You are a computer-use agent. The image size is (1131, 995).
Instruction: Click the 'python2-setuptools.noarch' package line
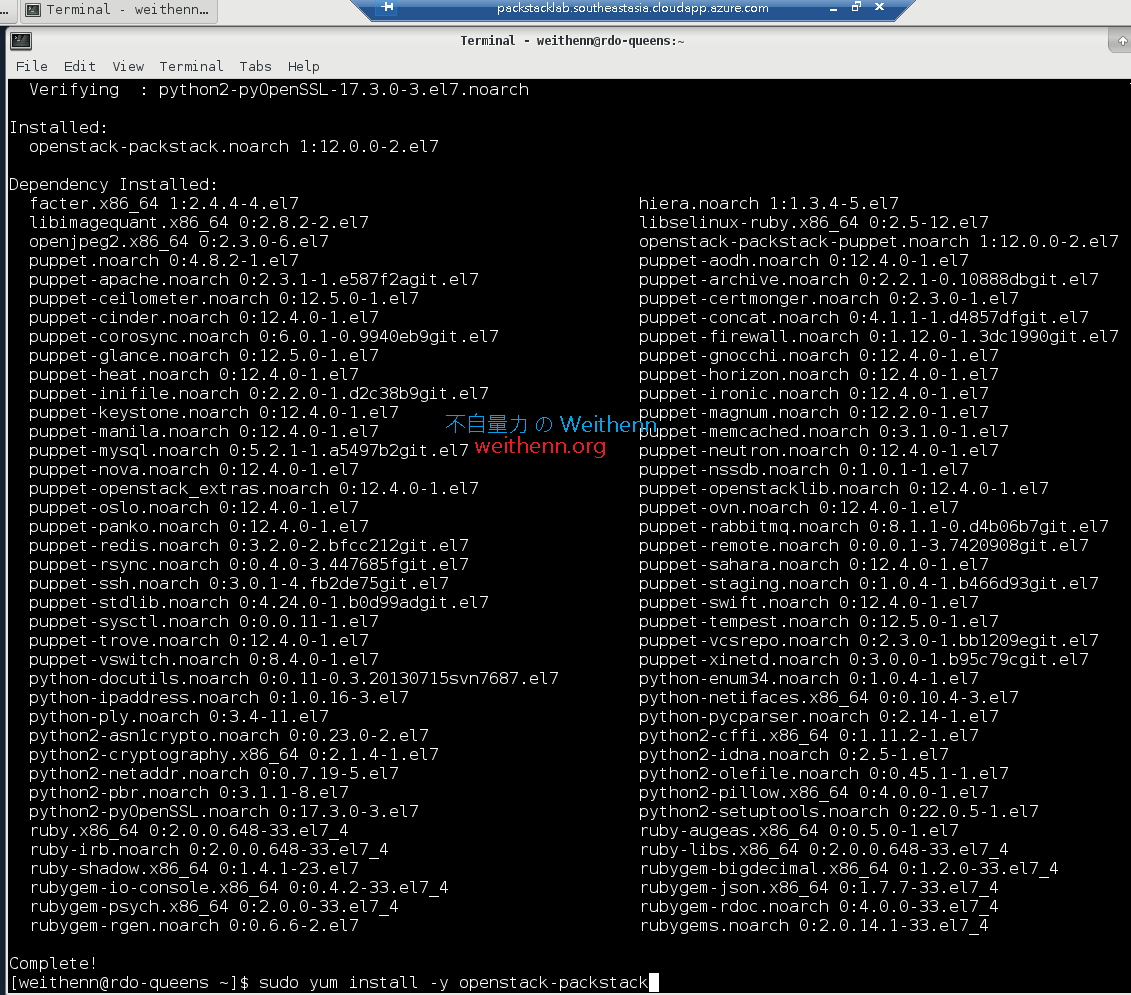point(839,812)
